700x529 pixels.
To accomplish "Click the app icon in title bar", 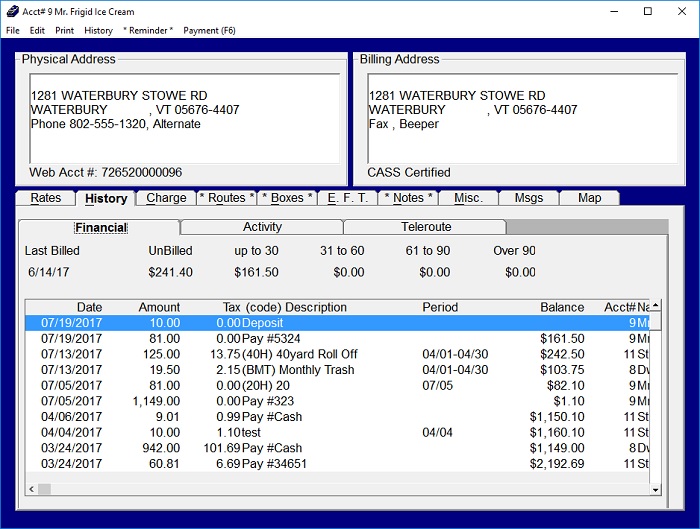I will click(x=11, y=11).
